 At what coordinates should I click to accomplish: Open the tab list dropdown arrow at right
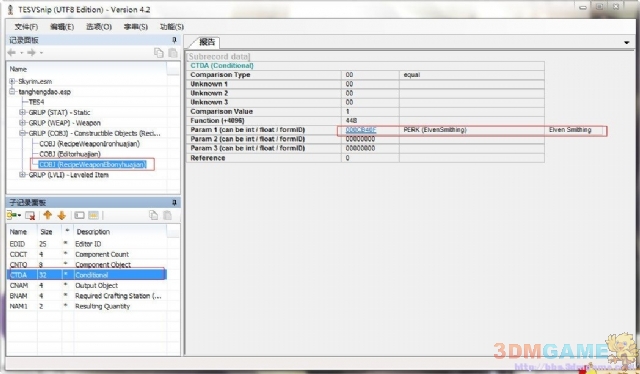click(627, 42)
